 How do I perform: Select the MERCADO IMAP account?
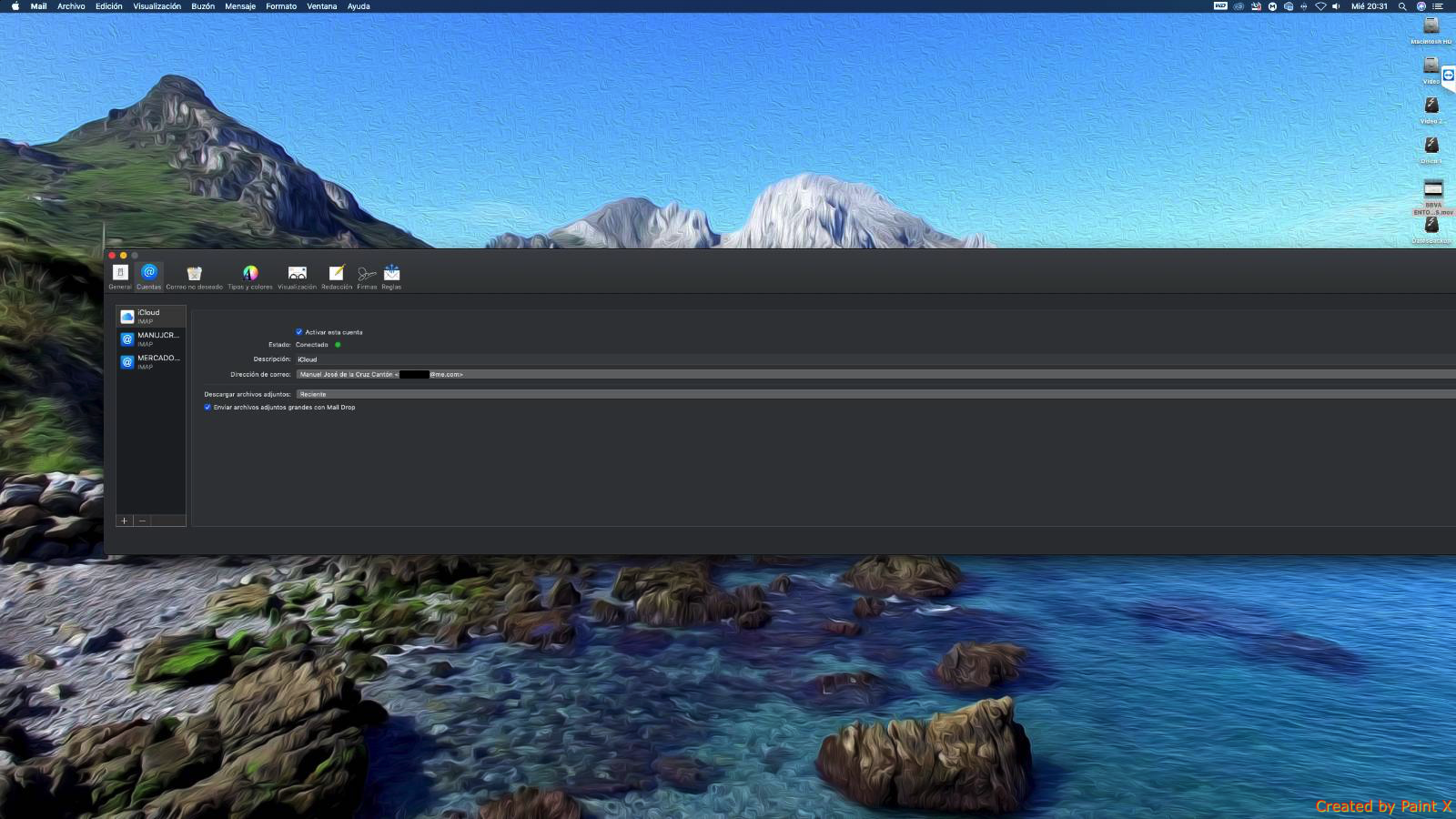[x=151, y=362]
